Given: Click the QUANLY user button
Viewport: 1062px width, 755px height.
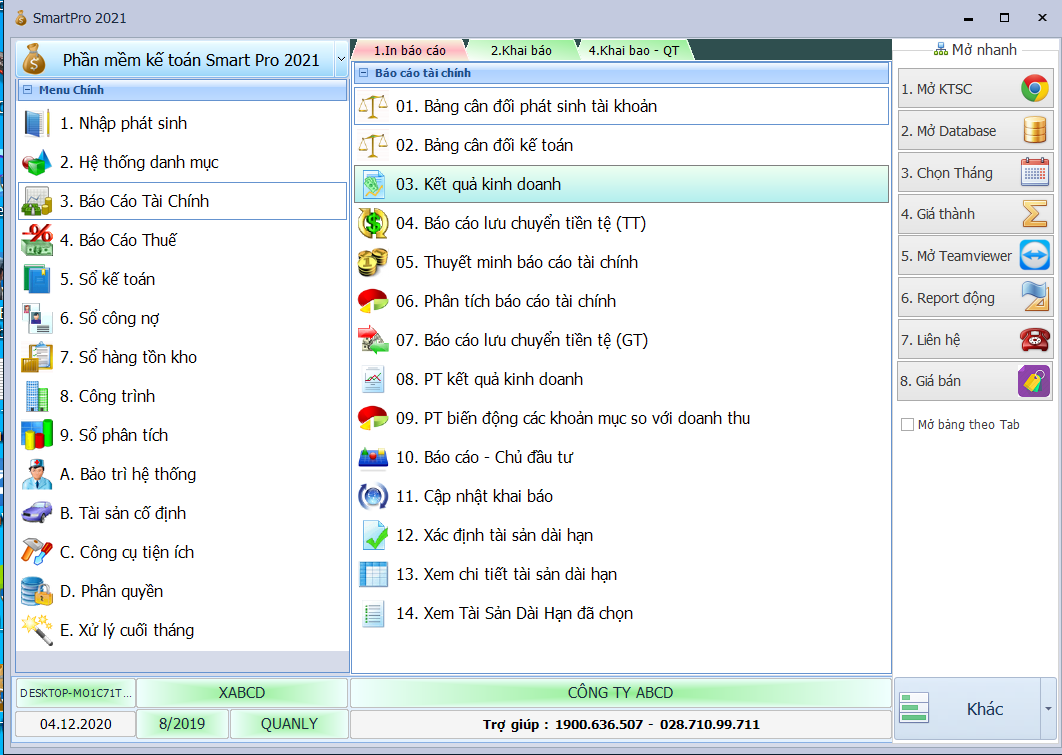Looking at the screenshot, I should pyautogui.click(x=289, y=724).
